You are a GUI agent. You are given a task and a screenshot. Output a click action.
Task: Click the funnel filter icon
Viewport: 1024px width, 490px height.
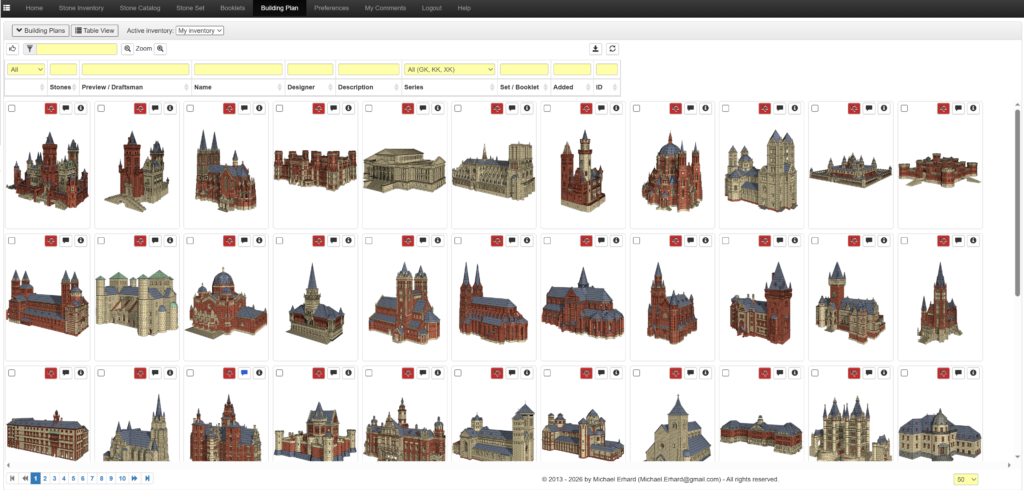click(30, 48)
